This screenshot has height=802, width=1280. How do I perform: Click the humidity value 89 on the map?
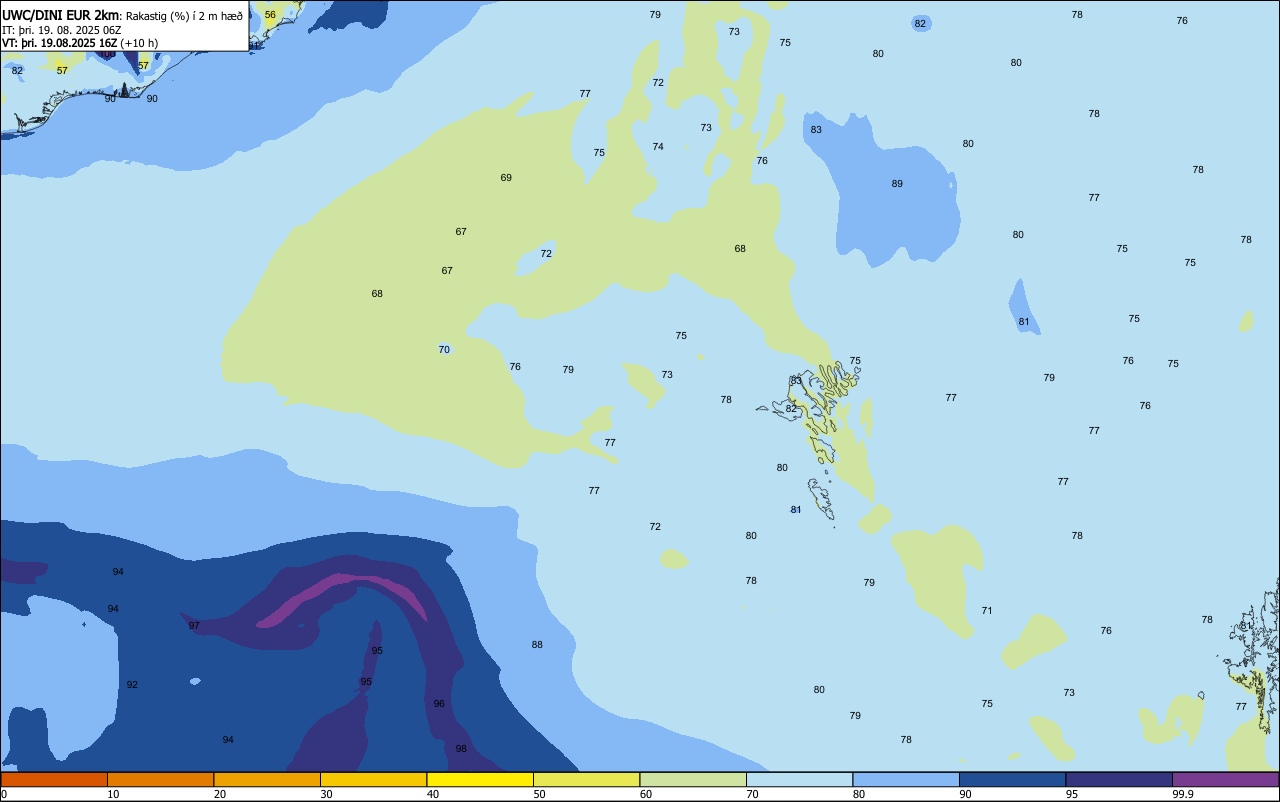(x=897, y=184)
